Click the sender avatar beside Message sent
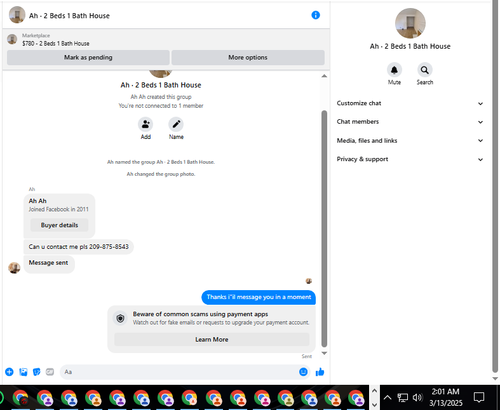The height and width of the screenshot is (410, 500). click(x=14, y=268)
